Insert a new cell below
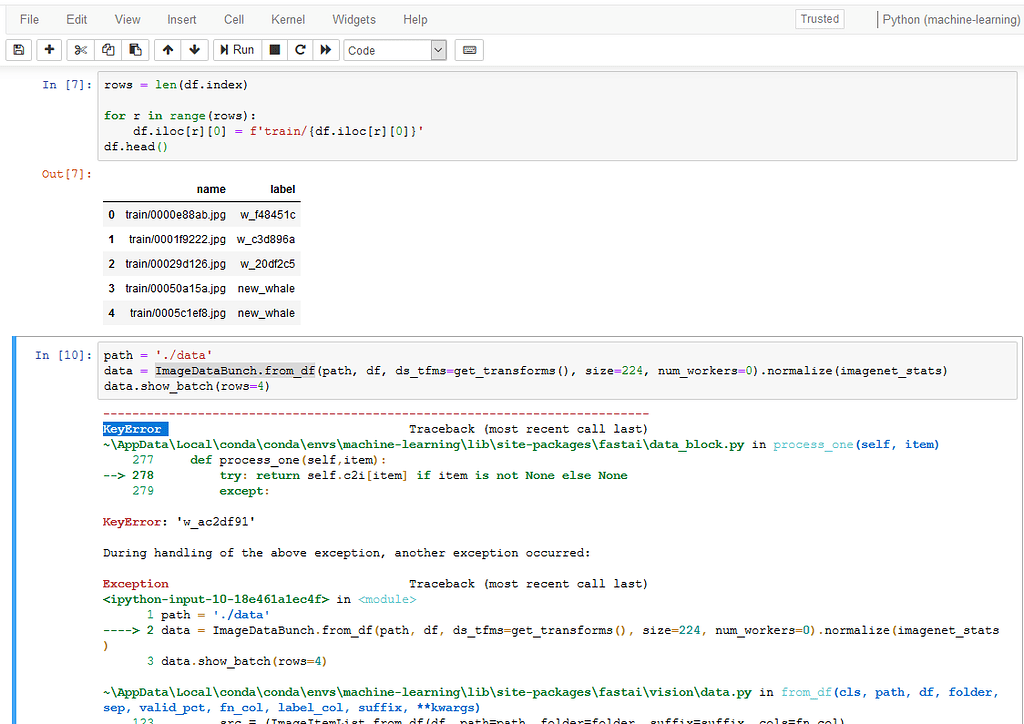The image size is (1024, 724). [x=48, y=50]
